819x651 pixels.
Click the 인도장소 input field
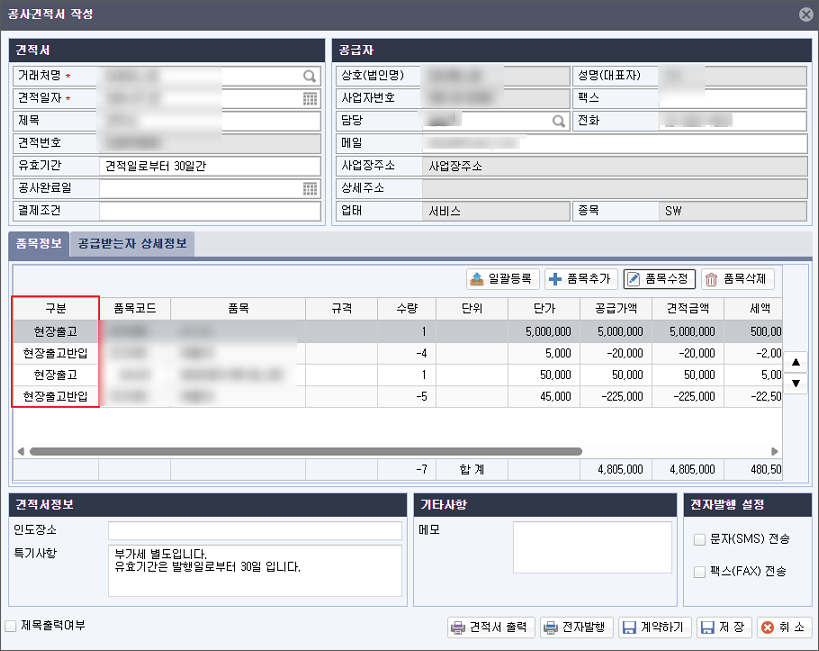point(255,530)
